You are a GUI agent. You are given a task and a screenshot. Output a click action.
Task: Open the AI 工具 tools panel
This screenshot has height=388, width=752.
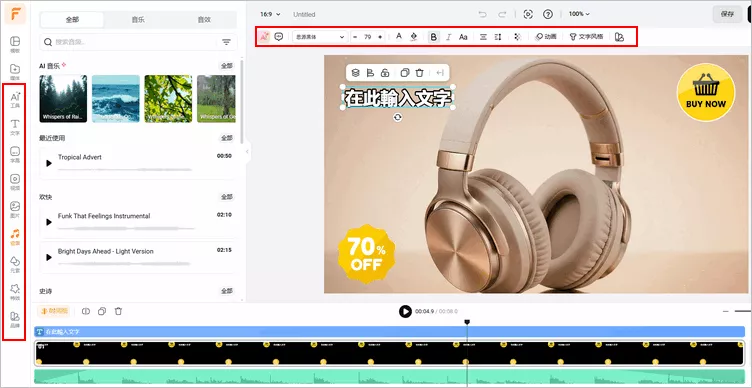(x=15, y=99)
